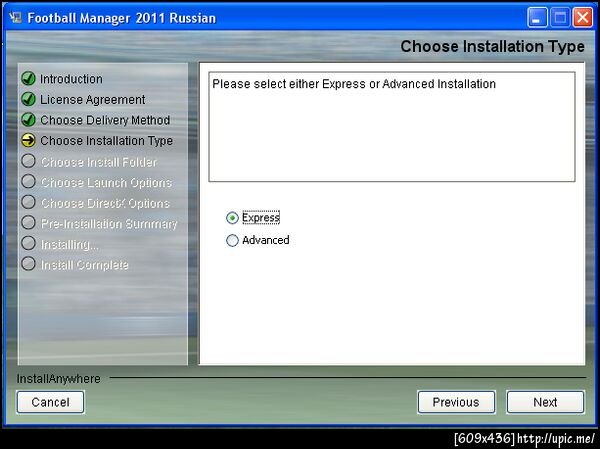This screenshot has height=449, width=600.
Task: Click the yellow arrow beside Choose Installation Type
Action: pos(28,140)
